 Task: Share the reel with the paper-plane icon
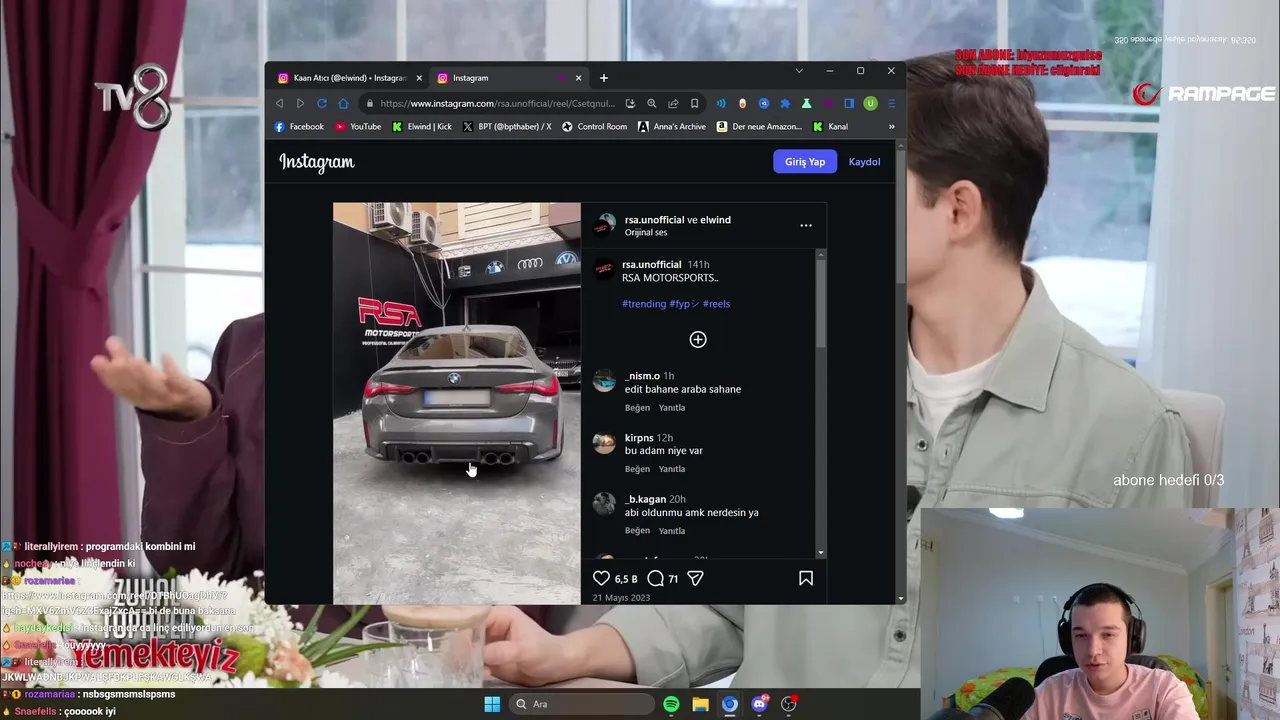pos(696,578)
